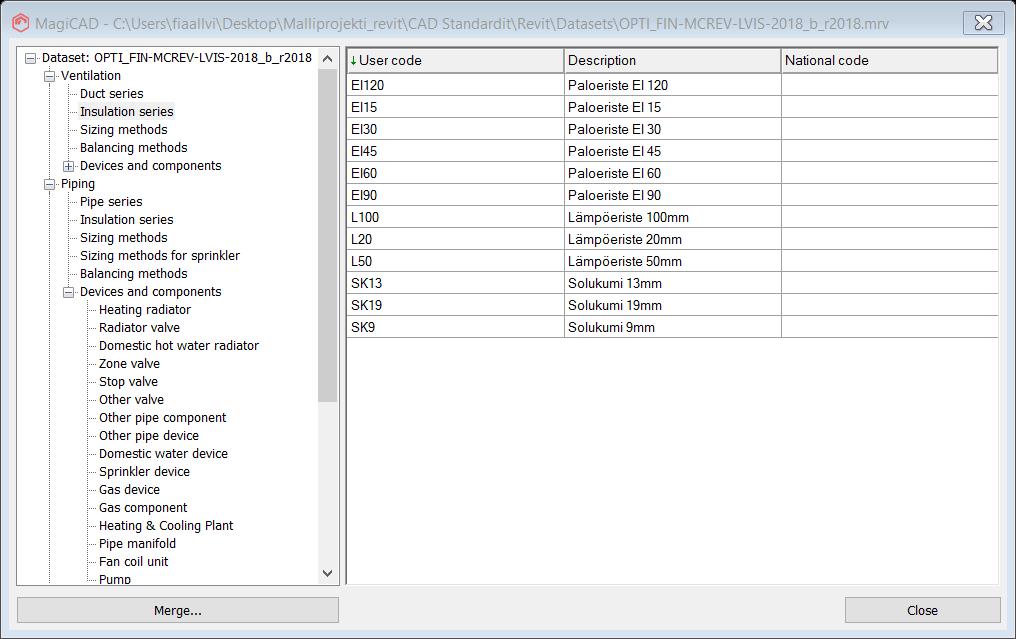Select Heating radiator tree item
1016x639 pixels.
click(144, 310)
